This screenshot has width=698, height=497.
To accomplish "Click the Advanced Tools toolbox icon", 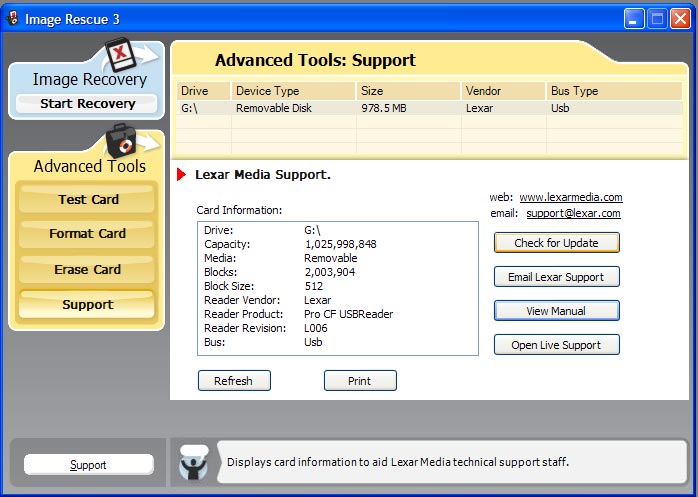I will (122, 142).
